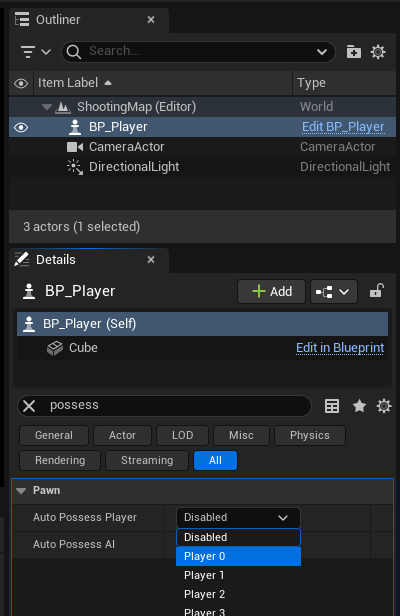Screen dimensions: 400x616
Task: Filter by Rendering category
Action: tap(60, 460)
